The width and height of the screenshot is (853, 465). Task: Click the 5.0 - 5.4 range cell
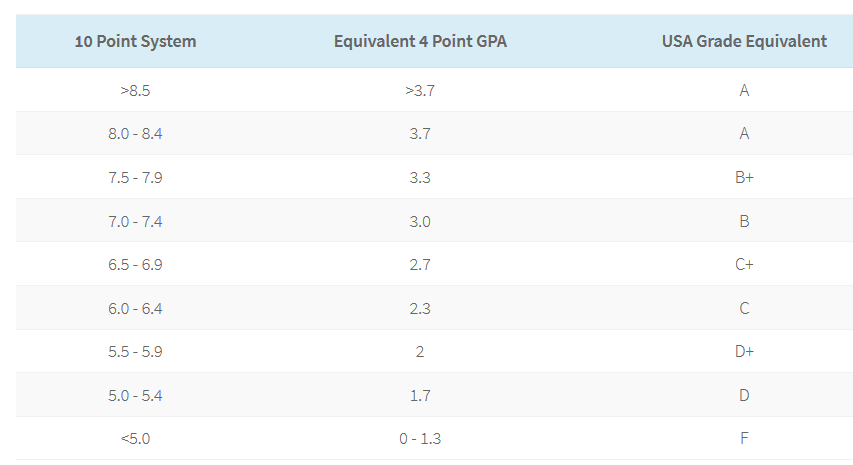pos(135,395)
